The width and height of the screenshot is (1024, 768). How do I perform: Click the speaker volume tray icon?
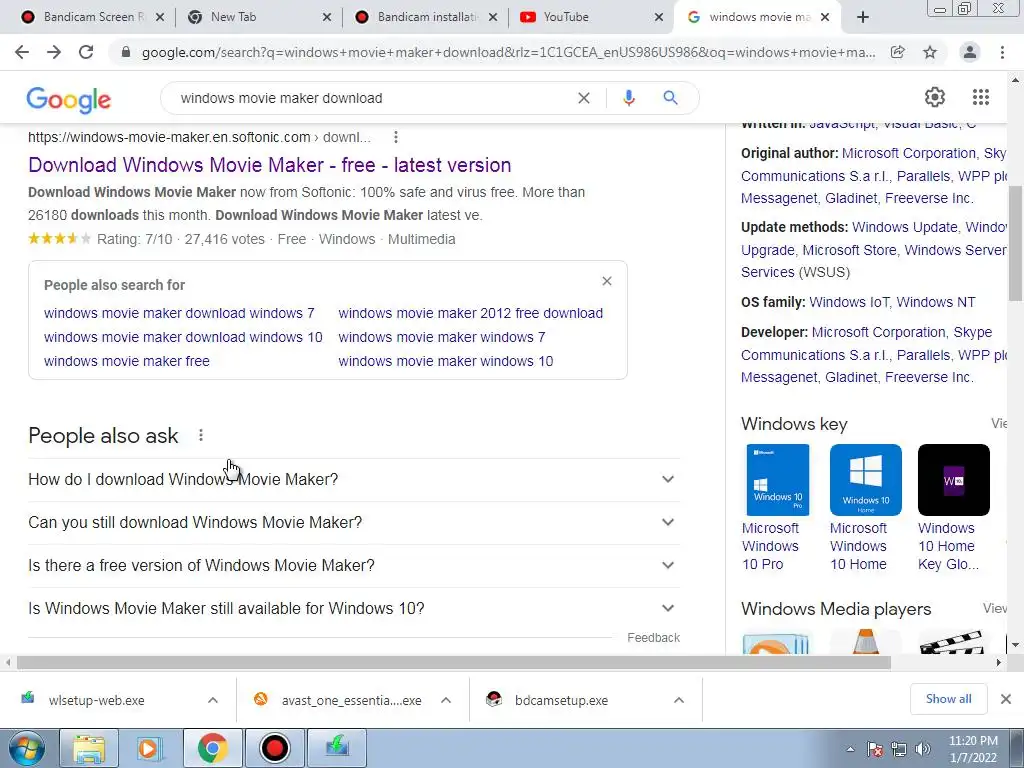[x=923, y=749]
